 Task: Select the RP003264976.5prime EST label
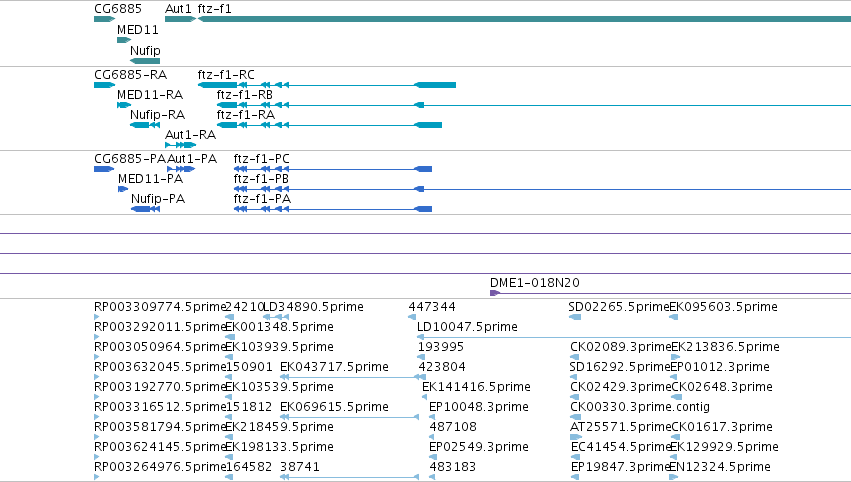point(160,467)
